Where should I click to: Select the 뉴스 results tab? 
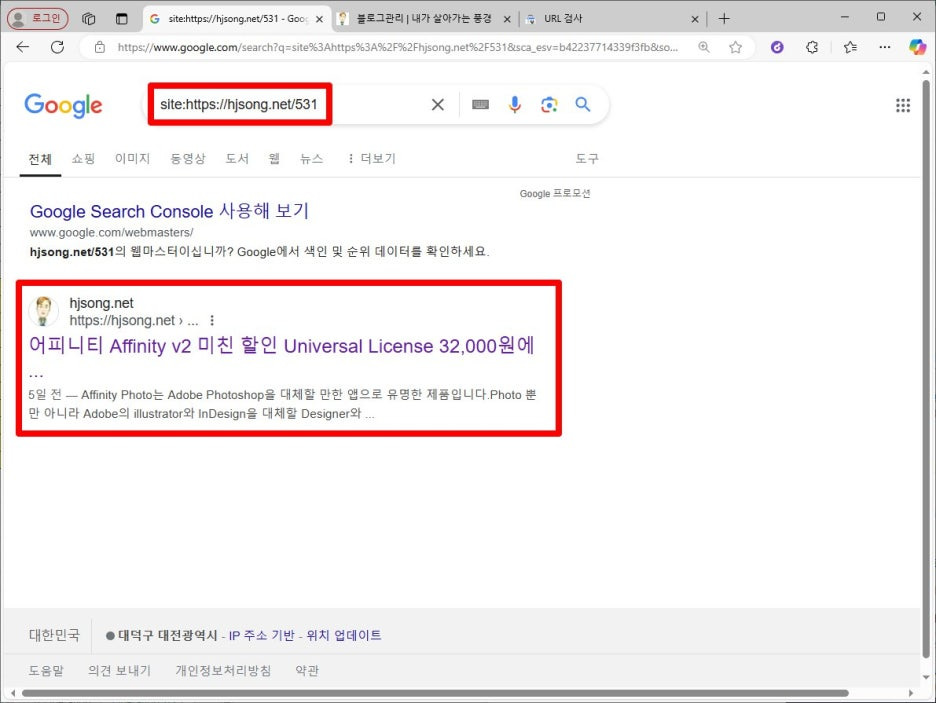point(312,159)
